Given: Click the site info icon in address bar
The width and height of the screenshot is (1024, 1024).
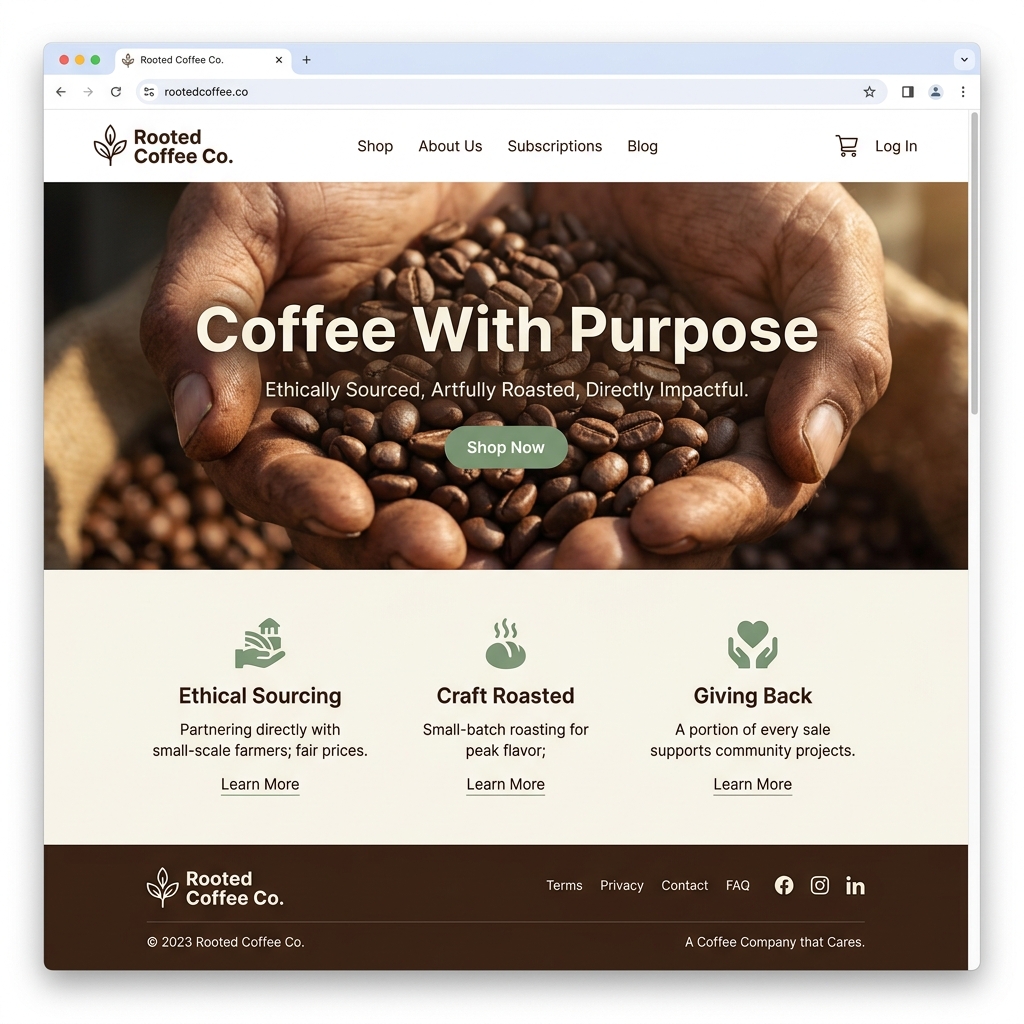Looking at the screenshot, I should click(x=150, y=92).
